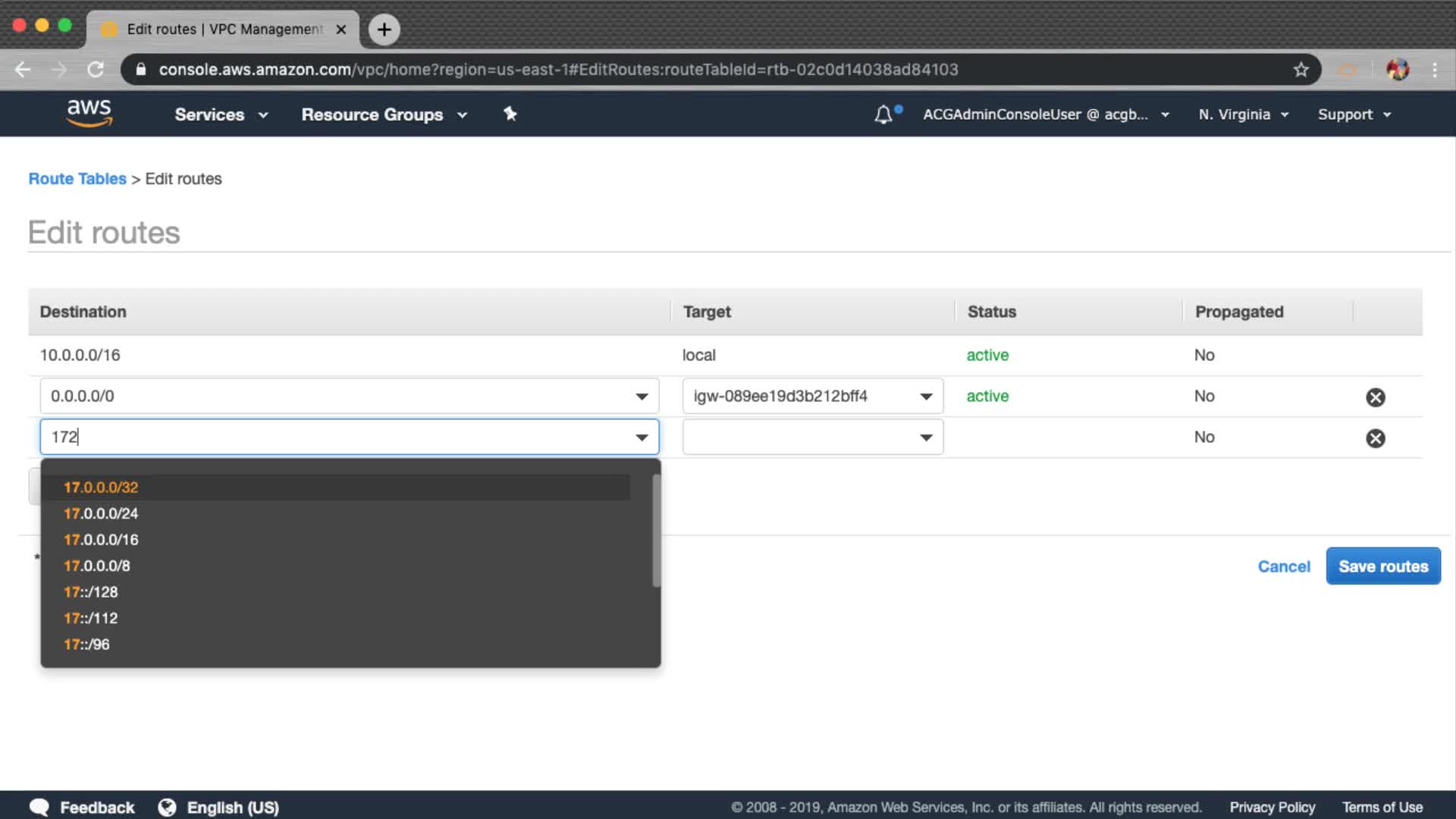Remove the 0.0.0.0/0 route with X icon

pos(1375,397)
